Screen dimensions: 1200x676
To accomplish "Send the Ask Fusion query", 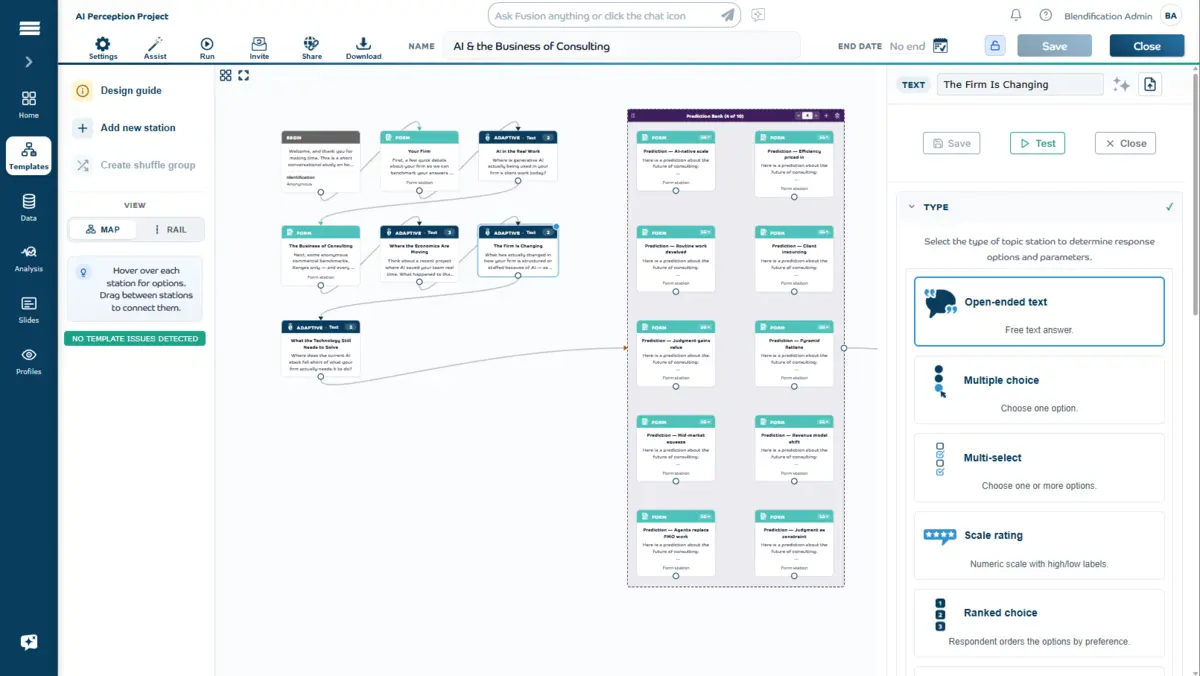I will (x=728, y=15).
